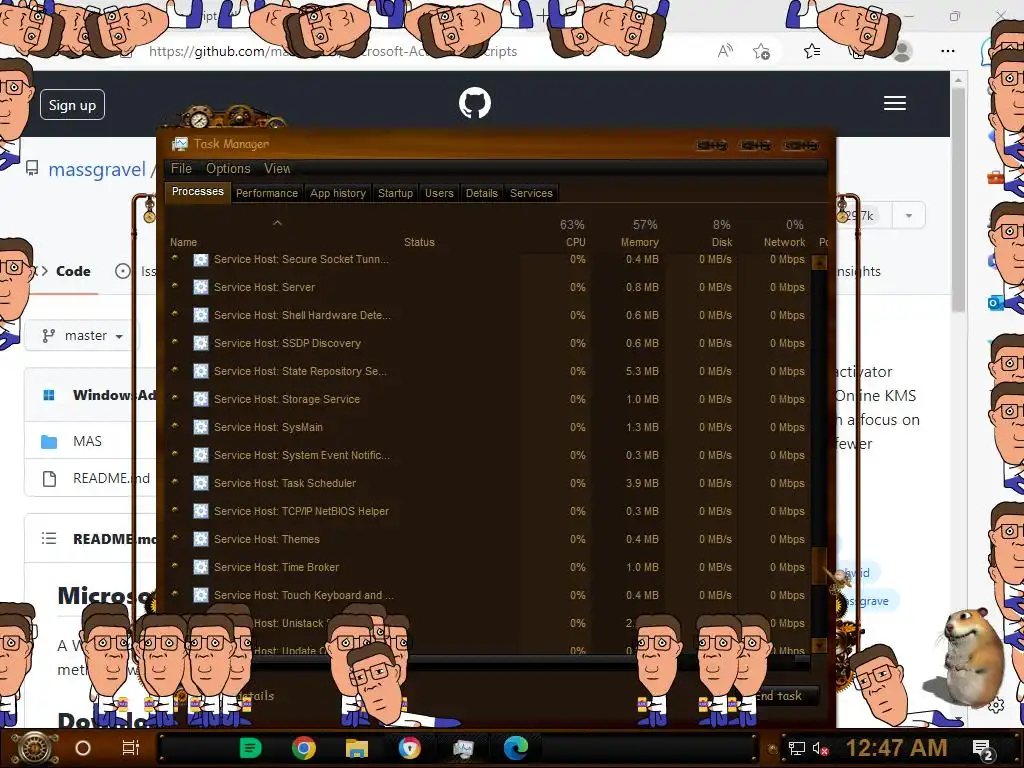The width and height of the screenshot is (1024, 768).
Task: Add this page to Edge favorites
Action: [761, 52]
